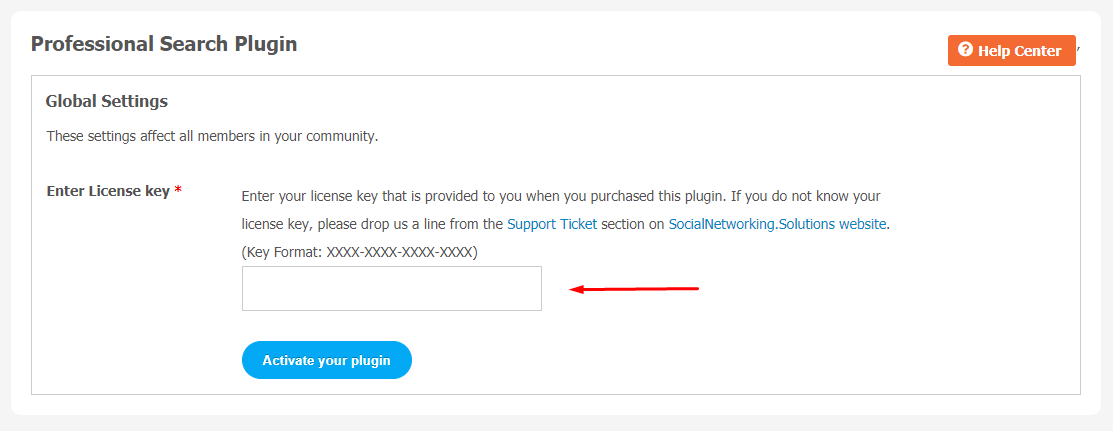Click the Enter License key label

coord(108,191)
